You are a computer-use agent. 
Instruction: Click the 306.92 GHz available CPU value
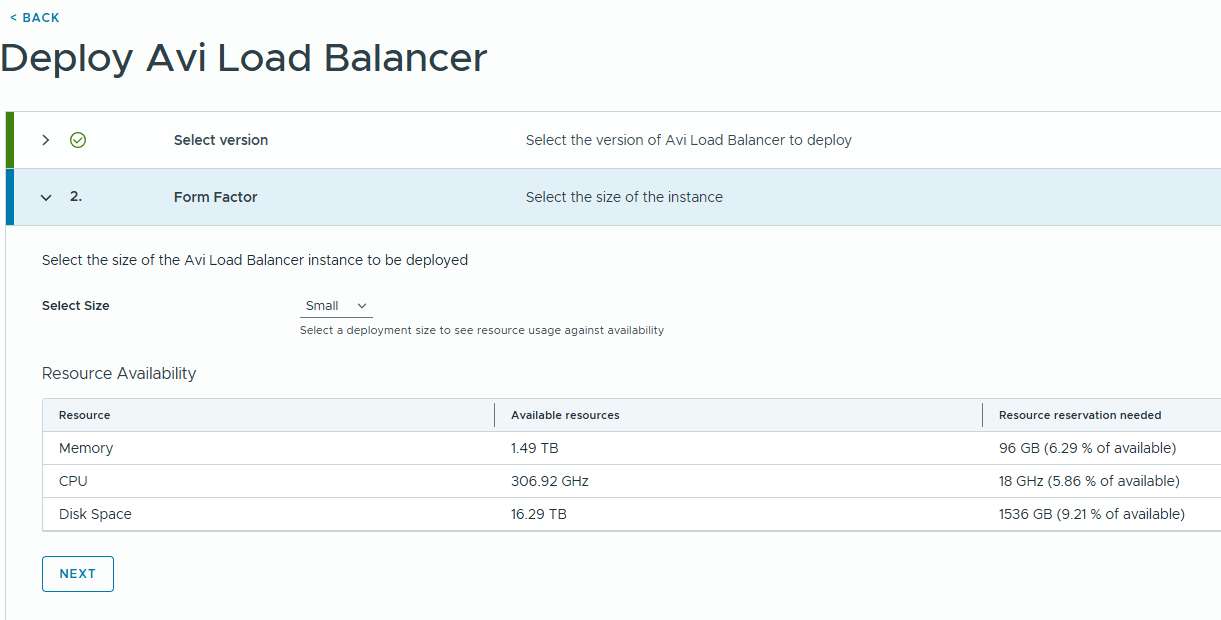550,481
